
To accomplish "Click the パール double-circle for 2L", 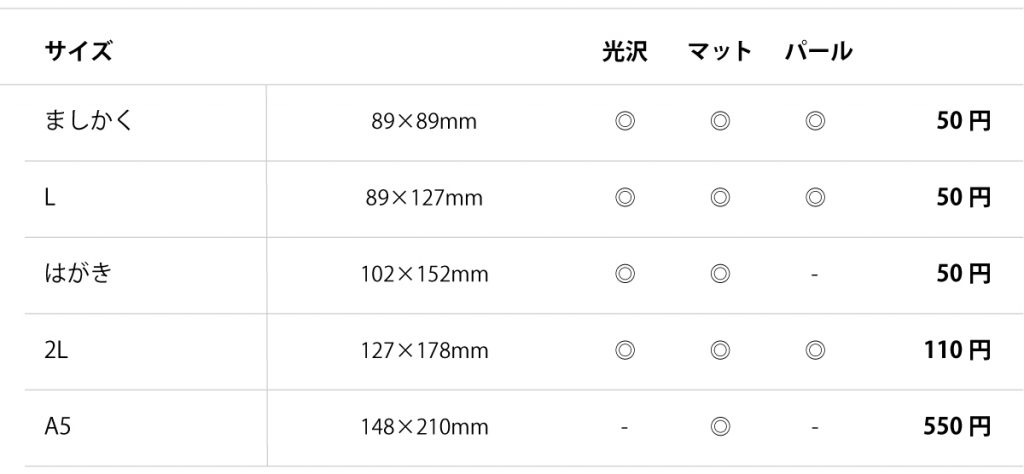I will (814, 351).
